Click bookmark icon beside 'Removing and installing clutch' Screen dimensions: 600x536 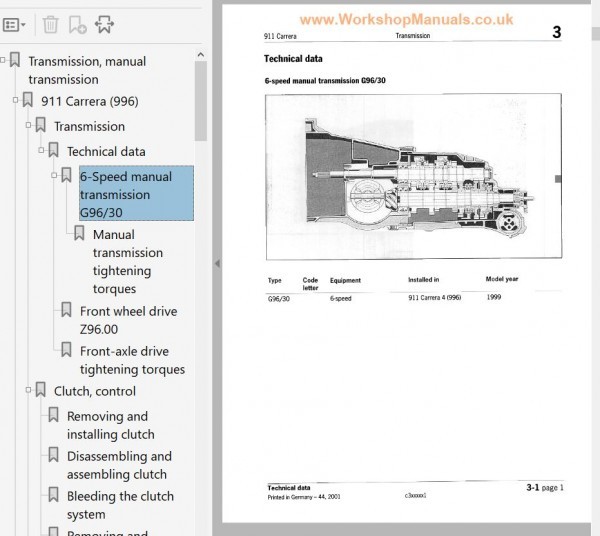point(53,415)
